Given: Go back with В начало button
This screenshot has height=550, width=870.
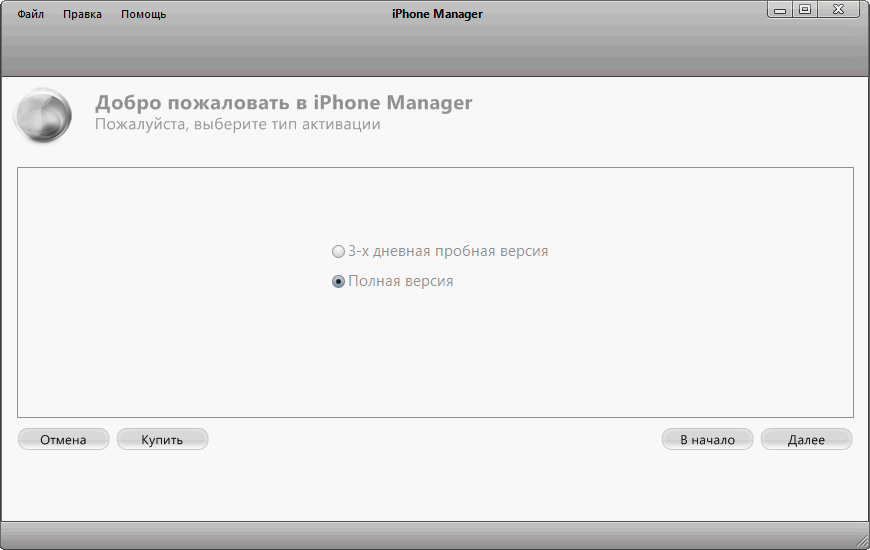Looking at the screenshot, I should coord(707,440).
